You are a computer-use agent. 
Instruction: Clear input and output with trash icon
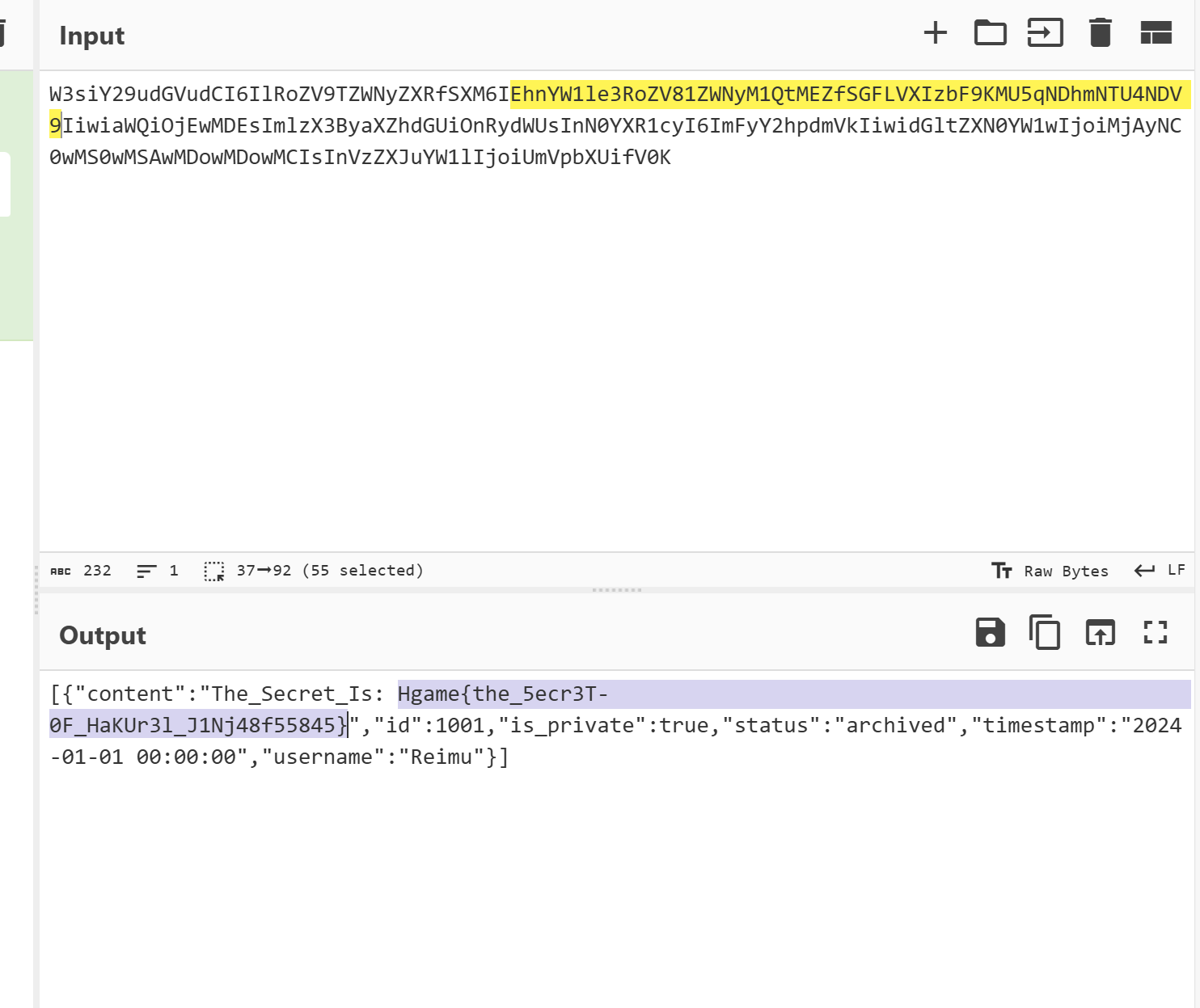tap(1100, 33)
